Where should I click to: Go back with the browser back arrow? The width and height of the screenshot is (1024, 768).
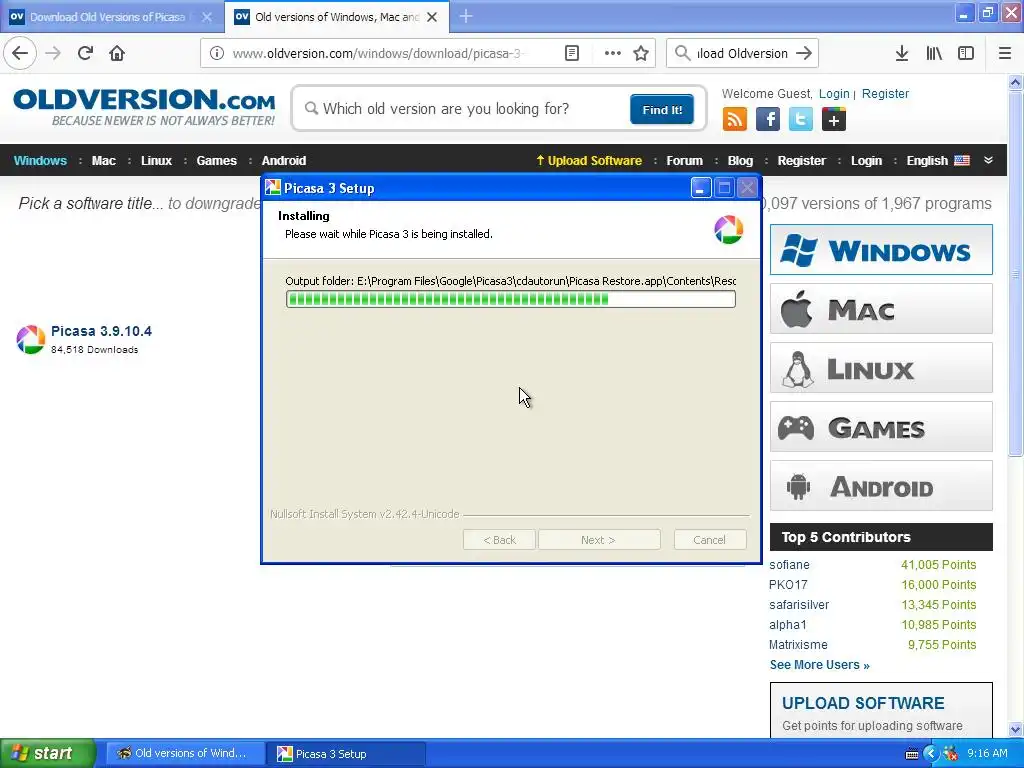[20, 53]
